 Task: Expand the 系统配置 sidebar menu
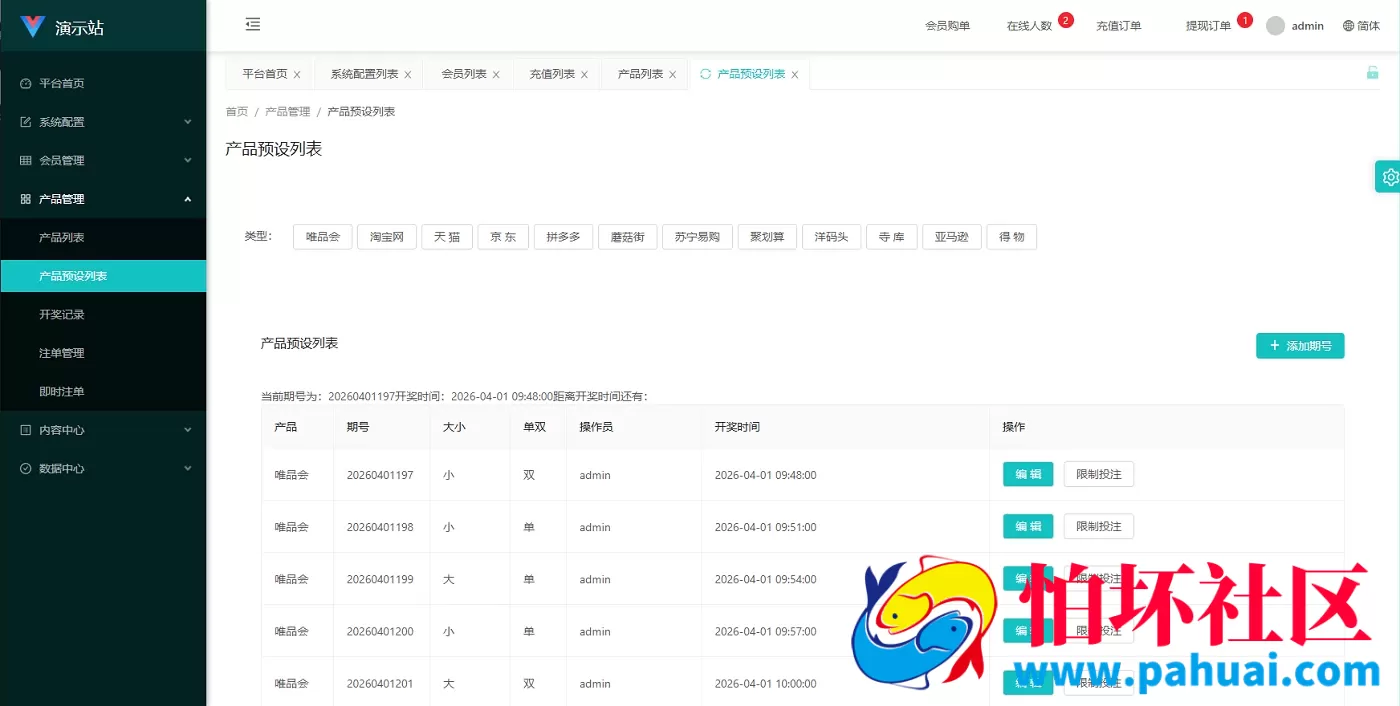(x=103, y=122)
